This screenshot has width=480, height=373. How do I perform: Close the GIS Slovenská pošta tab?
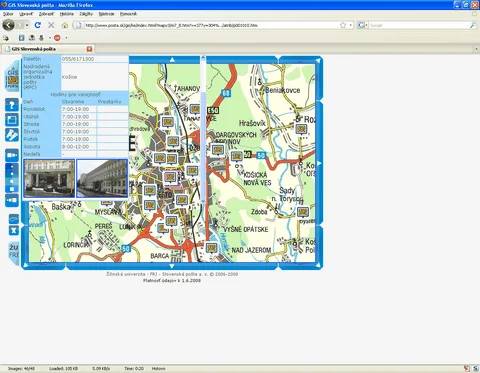[89, 49]
